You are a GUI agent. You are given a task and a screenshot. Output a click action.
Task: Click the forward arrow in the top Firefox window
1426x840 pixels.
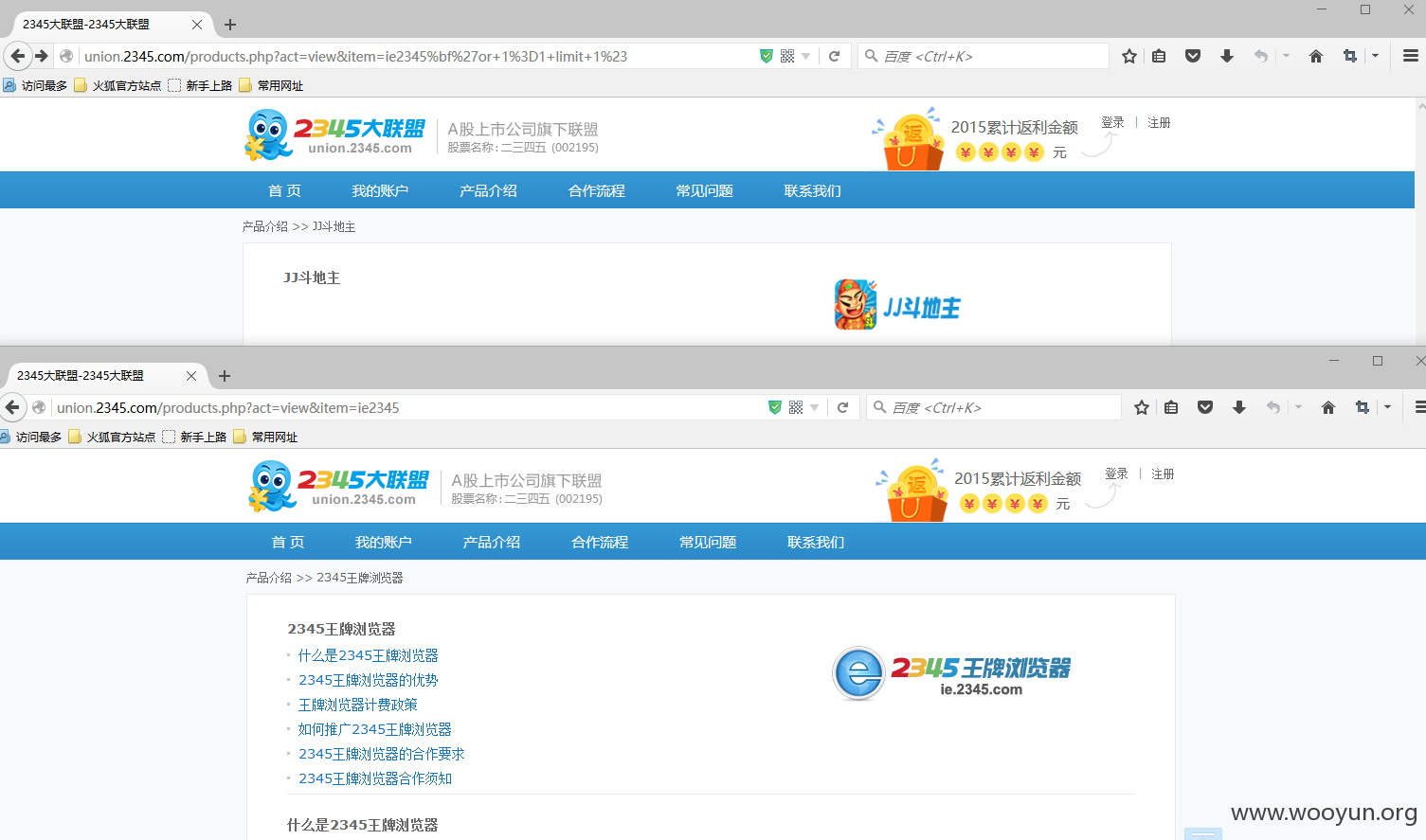pos(42,56)
